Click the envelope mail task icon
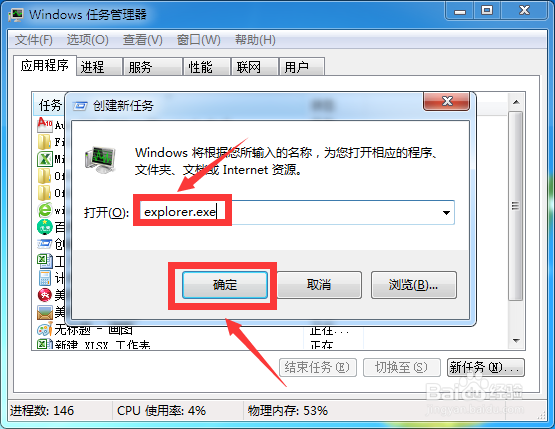This screenshot has width=555, height=429. pyautogui.click(x=45, y=312)
